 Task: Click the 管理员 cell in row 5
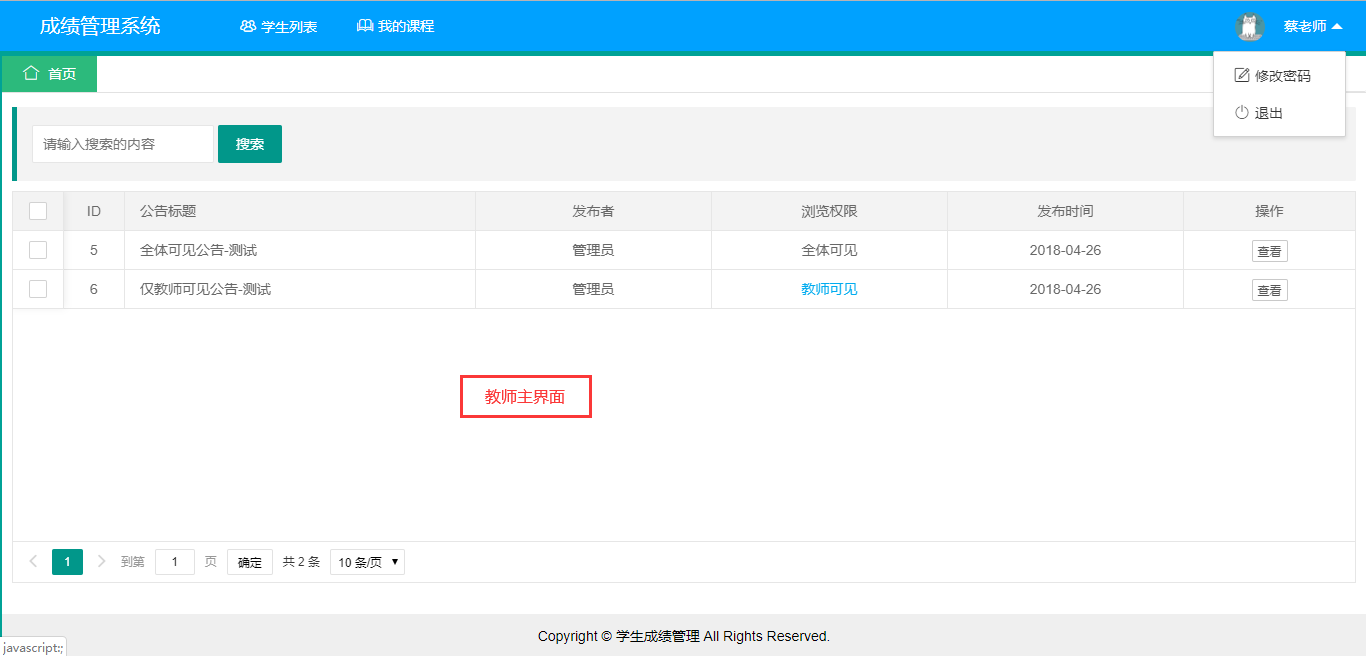(x=593, y=250)
